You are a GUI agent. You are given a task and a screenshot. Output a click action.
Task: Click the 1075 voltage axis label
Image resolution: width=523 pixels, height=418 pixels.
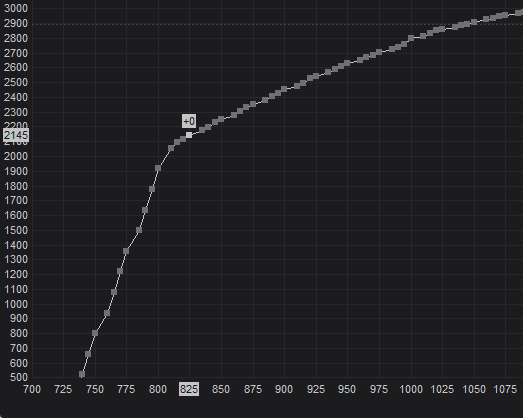[505, 389]
